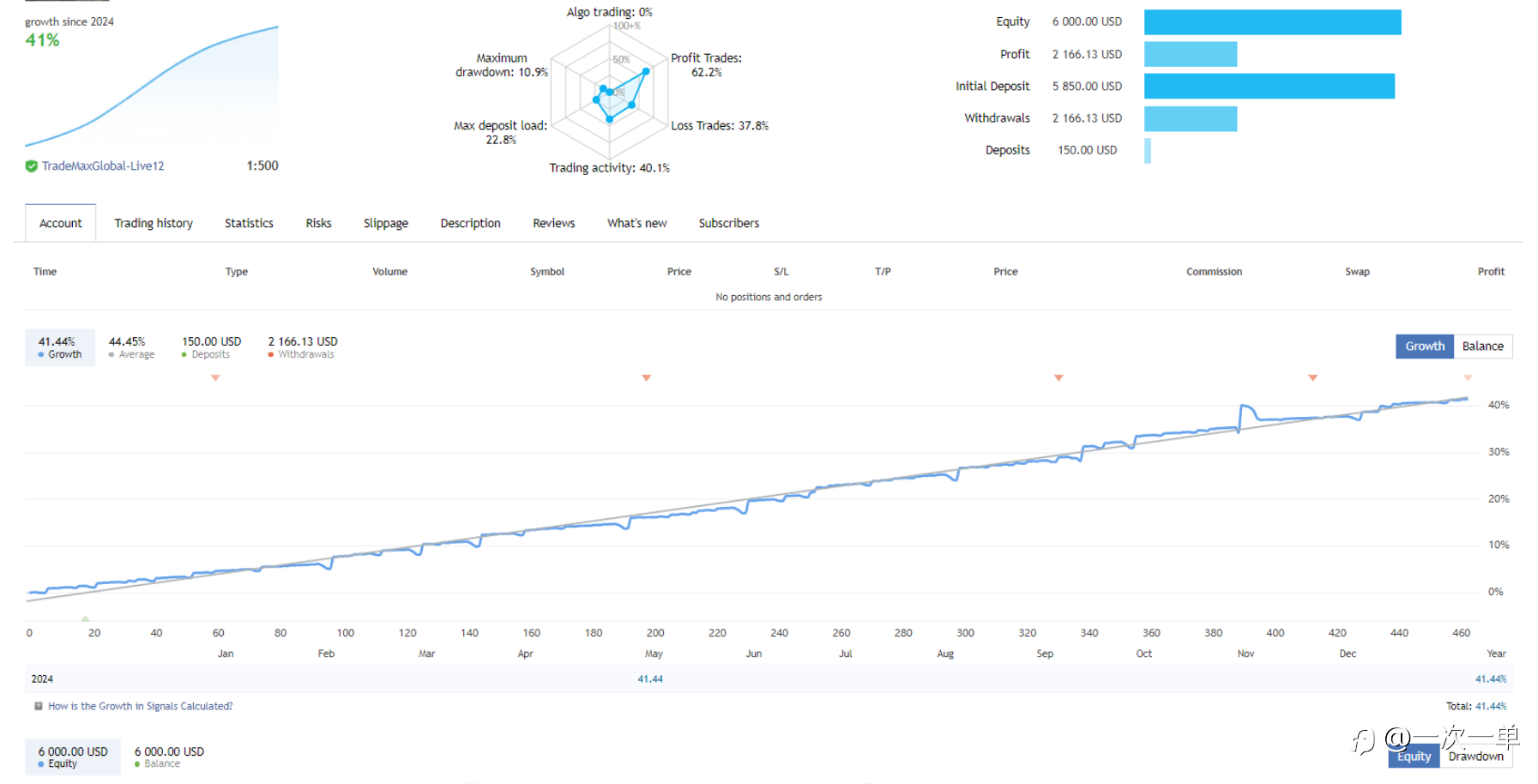This screenshot has height=784, width=1538.
Task: Open the Slippage tab
Action: [x=386, y=223]
